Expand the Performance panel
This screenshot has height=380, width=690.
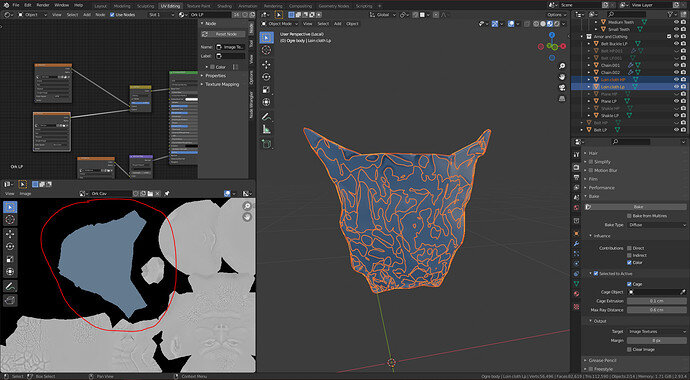pos(602,187)
